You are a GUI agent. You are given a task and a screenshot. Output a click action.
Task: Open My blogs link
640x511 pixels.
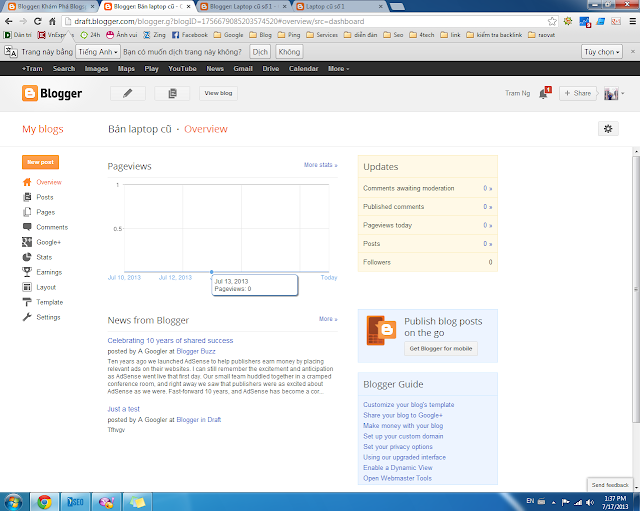click(43, 129)
